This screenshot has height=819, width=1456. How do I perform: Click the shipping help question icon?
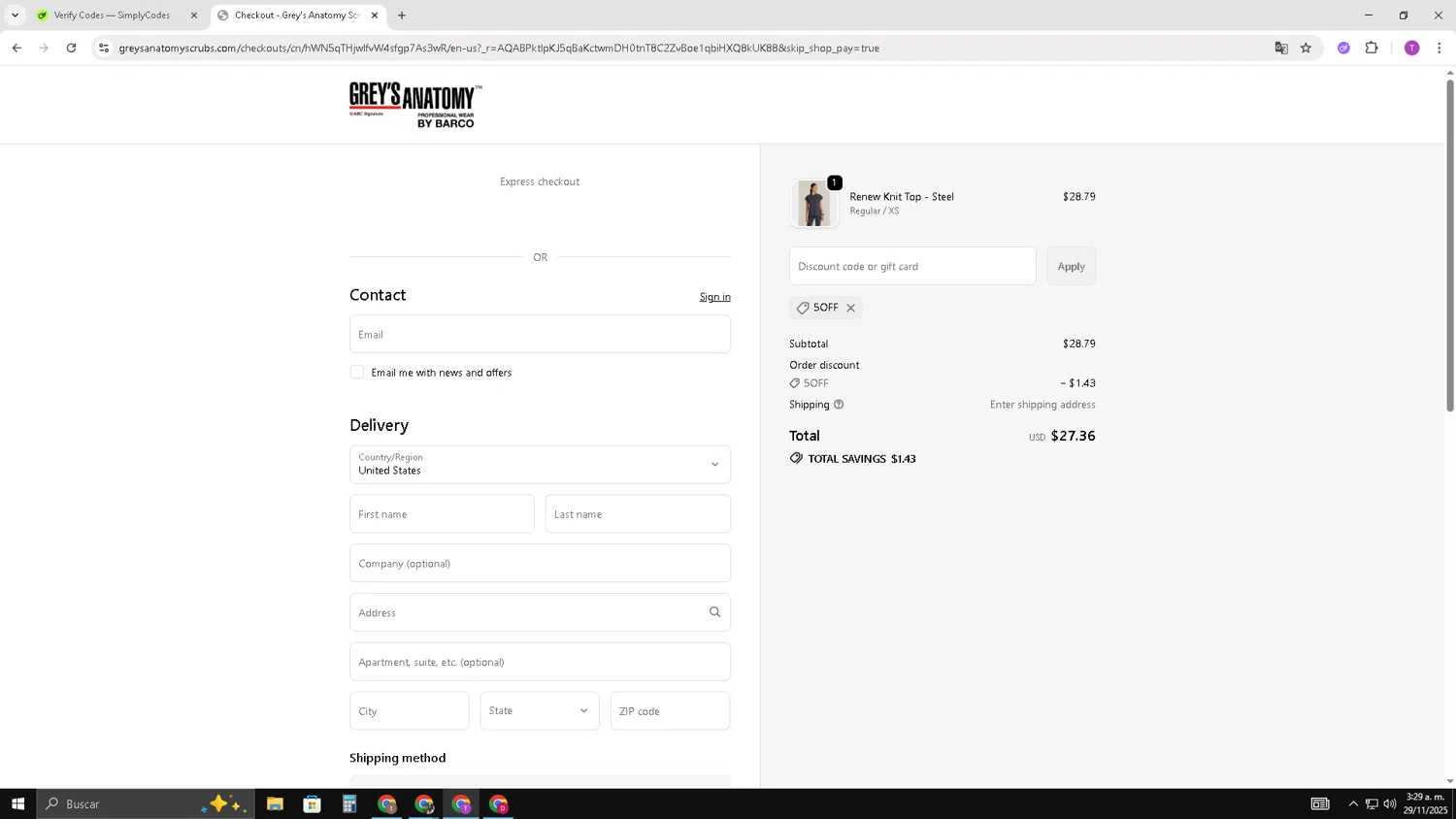839,405
